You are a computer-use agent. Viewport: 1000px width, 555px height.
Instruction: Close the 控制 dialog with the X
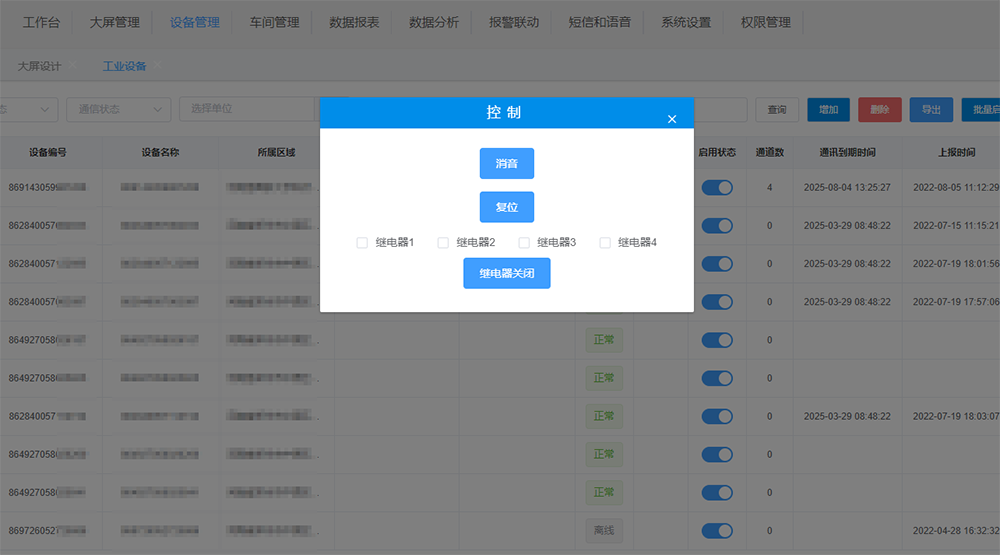point(672,120)
